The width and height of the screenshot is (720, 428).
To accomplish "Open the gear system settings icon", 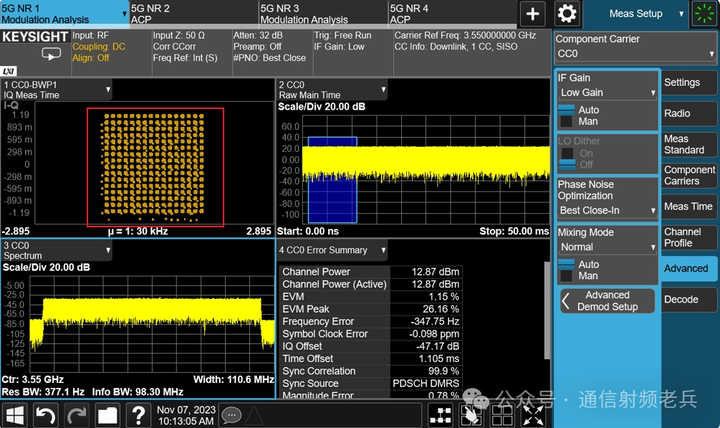I will (567, 13).
